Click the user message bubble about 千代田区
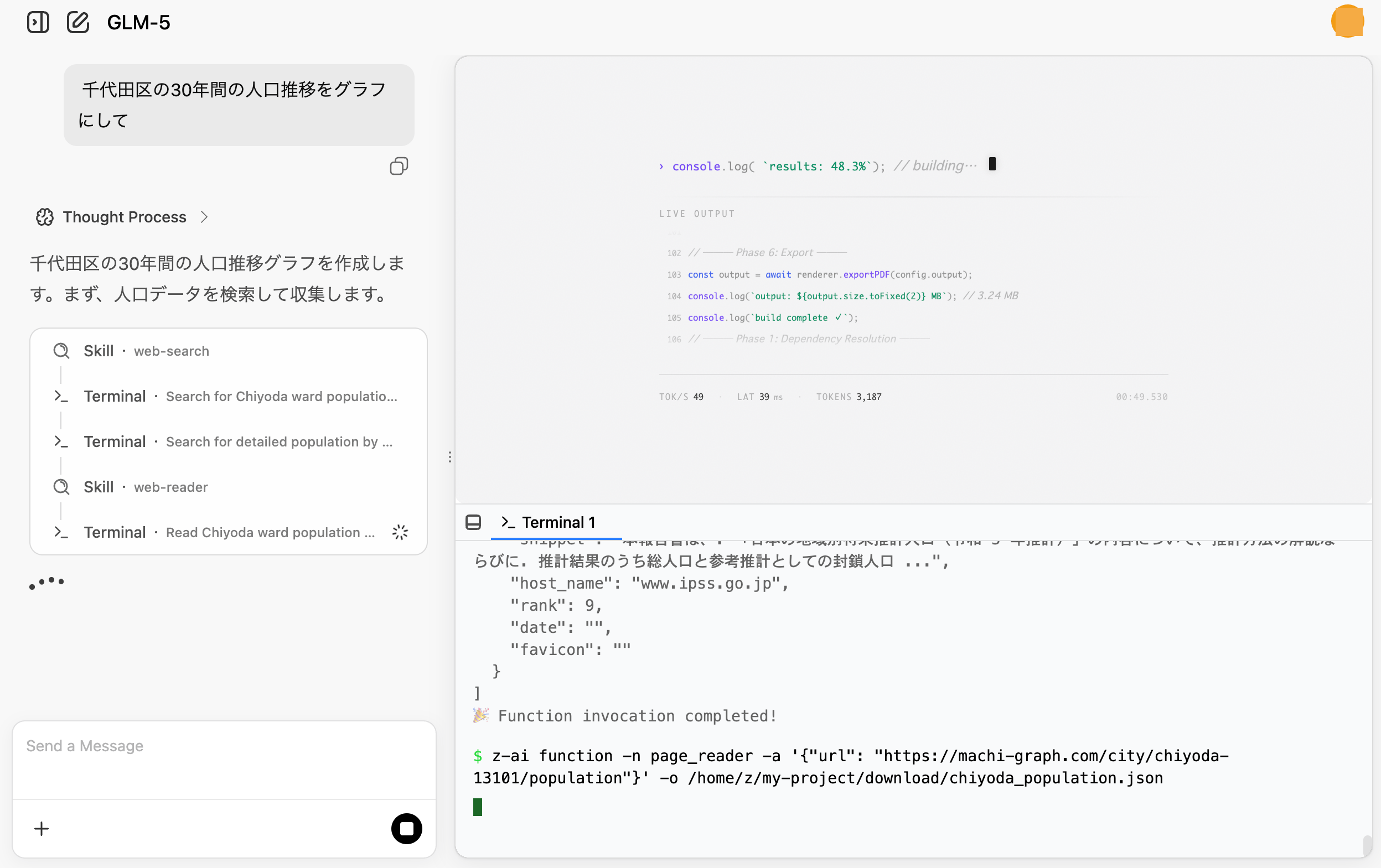The image size is (1381, 868). click(239, 105)
